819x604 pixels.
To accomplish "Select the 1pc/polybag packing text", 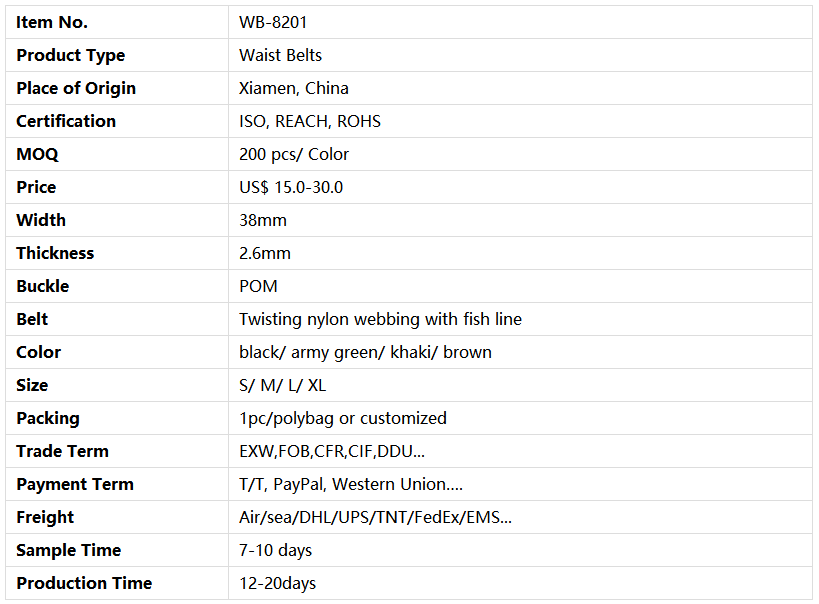I will [343, 419].
